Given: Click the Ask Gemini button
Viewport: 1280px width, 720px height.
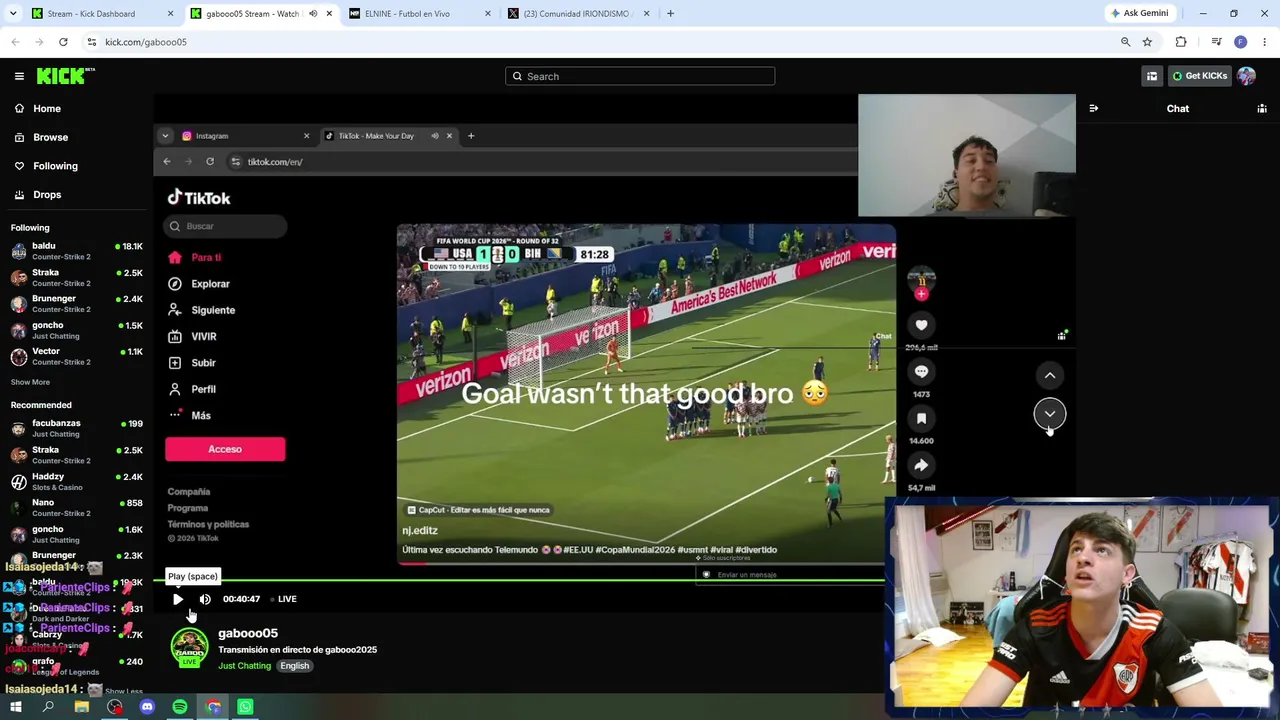Looking at the screenshot, I should pyautogui.click(x=1139, y=14).
